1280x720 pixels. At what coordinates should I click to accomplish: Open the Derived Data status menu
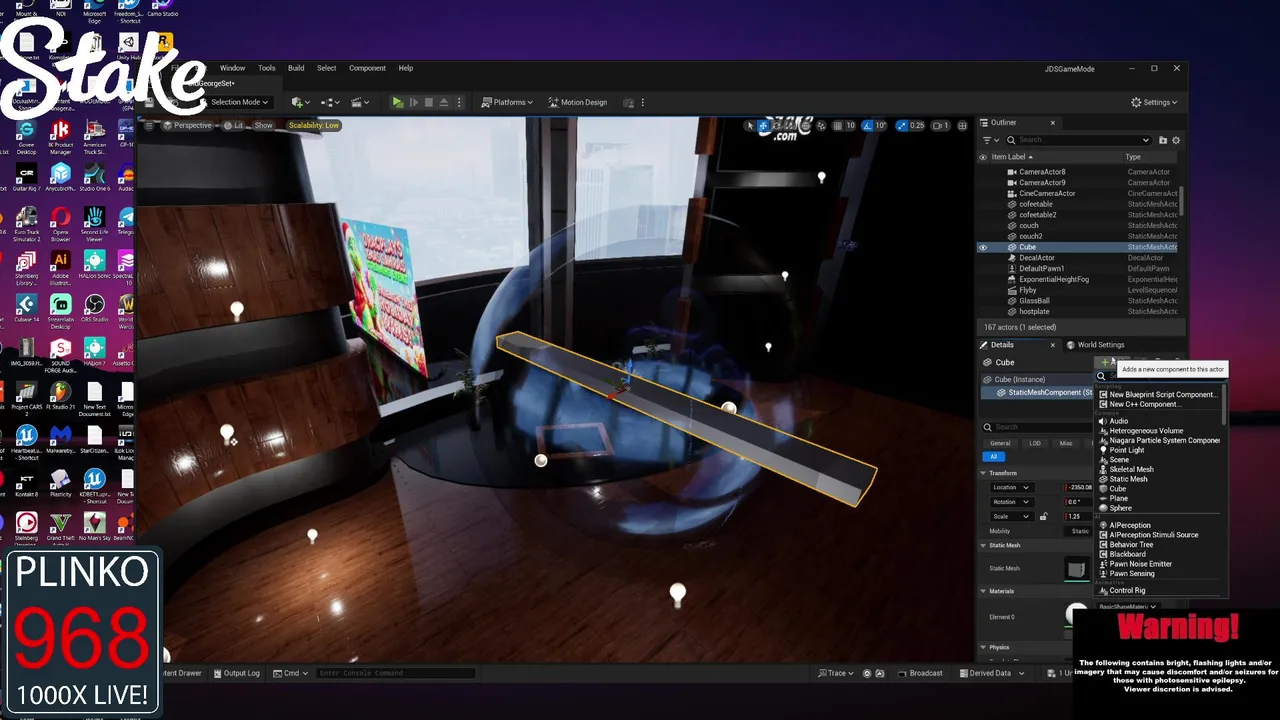pos(989,673)
